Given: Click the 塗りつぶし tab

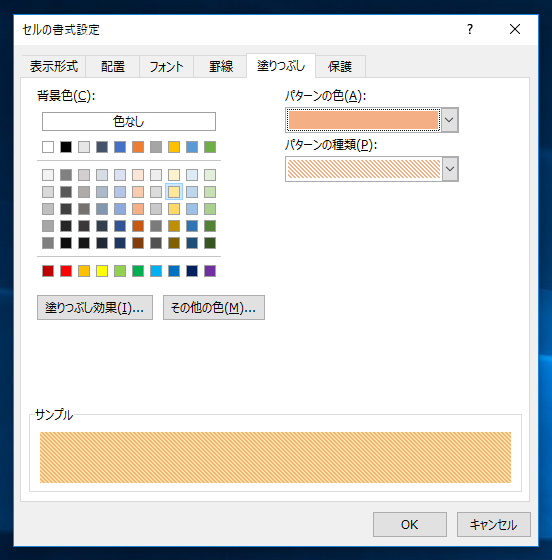Looking at the screenshot, I should [x=281, y=66].
